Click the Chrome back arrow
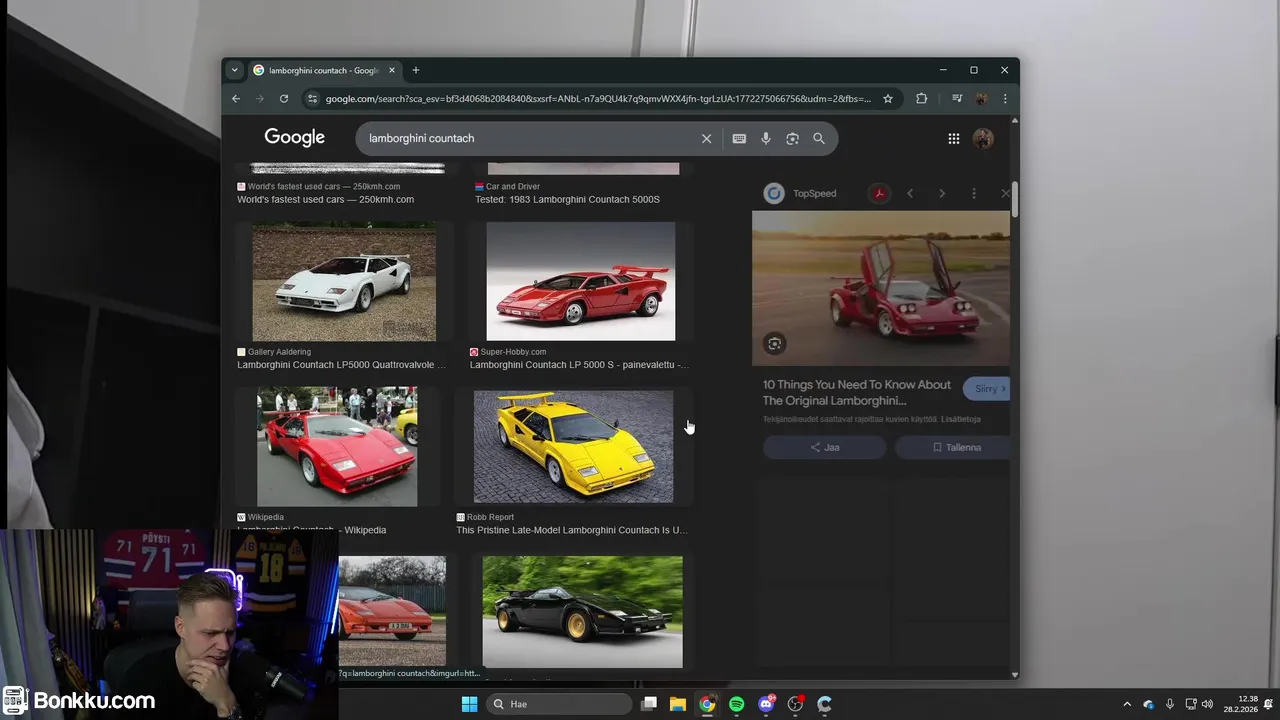This screenshot has height=720, width=1280. coord(236,99)
